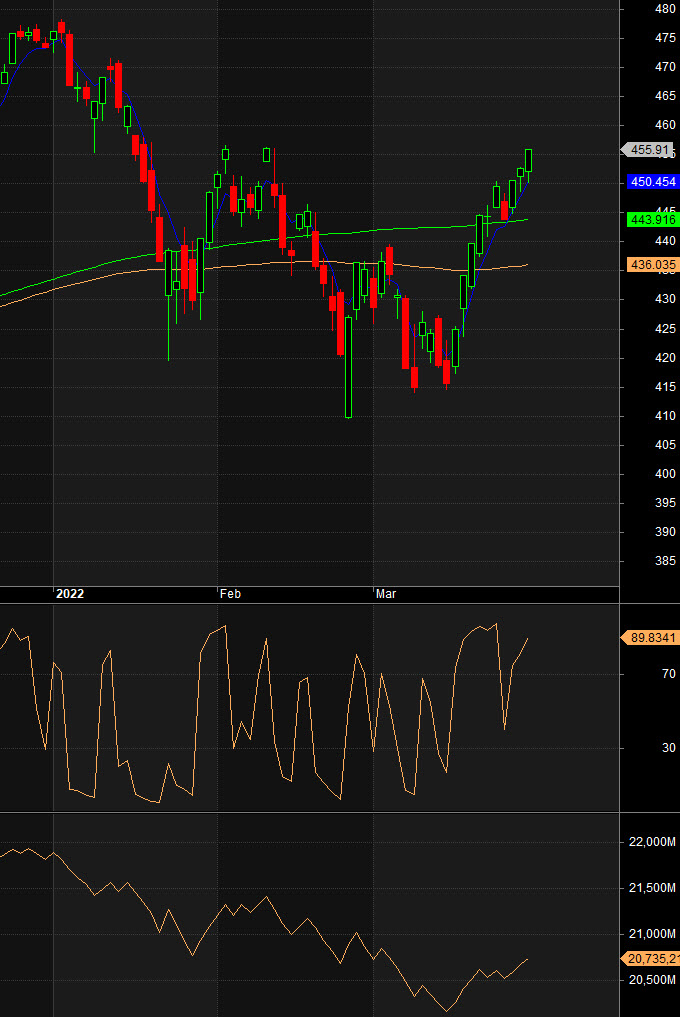Click the Mar label on time axis
680x1017 pixels.
coord(386,593)
